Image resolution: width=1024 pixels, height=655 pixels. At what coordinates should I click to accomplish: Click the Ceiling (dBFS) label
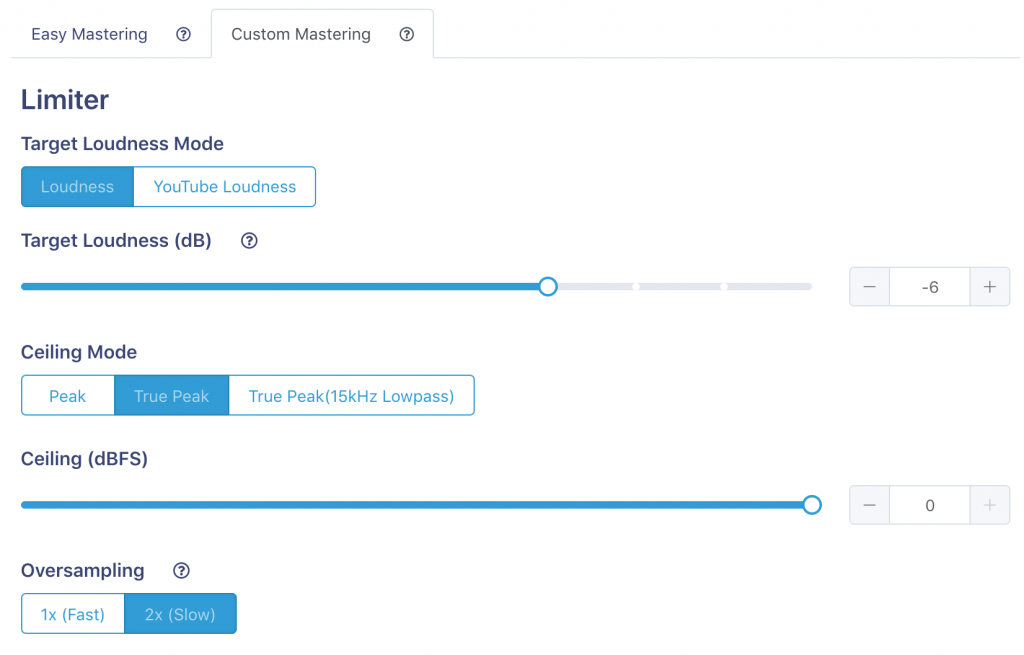[84, 459]
